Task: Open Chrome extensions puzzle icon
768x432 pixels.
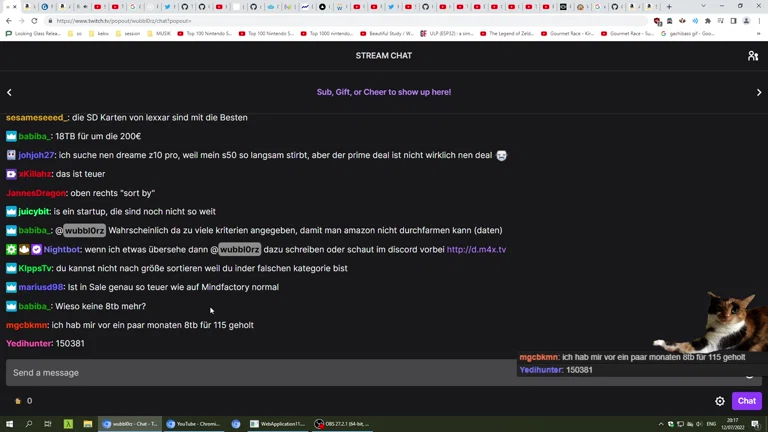Action: pyautogui.click(x=708, y=21)
